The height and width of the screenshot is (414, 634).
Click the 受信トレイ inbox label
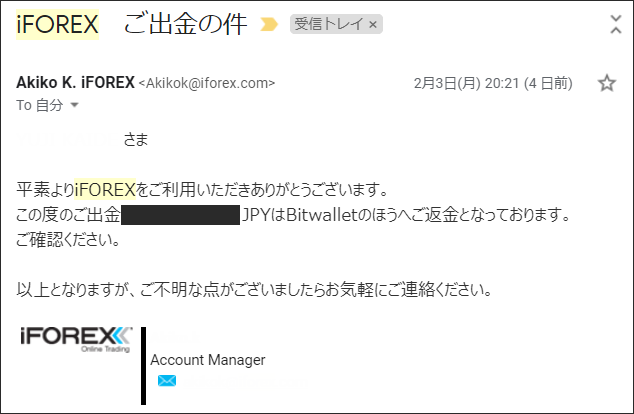329,24
